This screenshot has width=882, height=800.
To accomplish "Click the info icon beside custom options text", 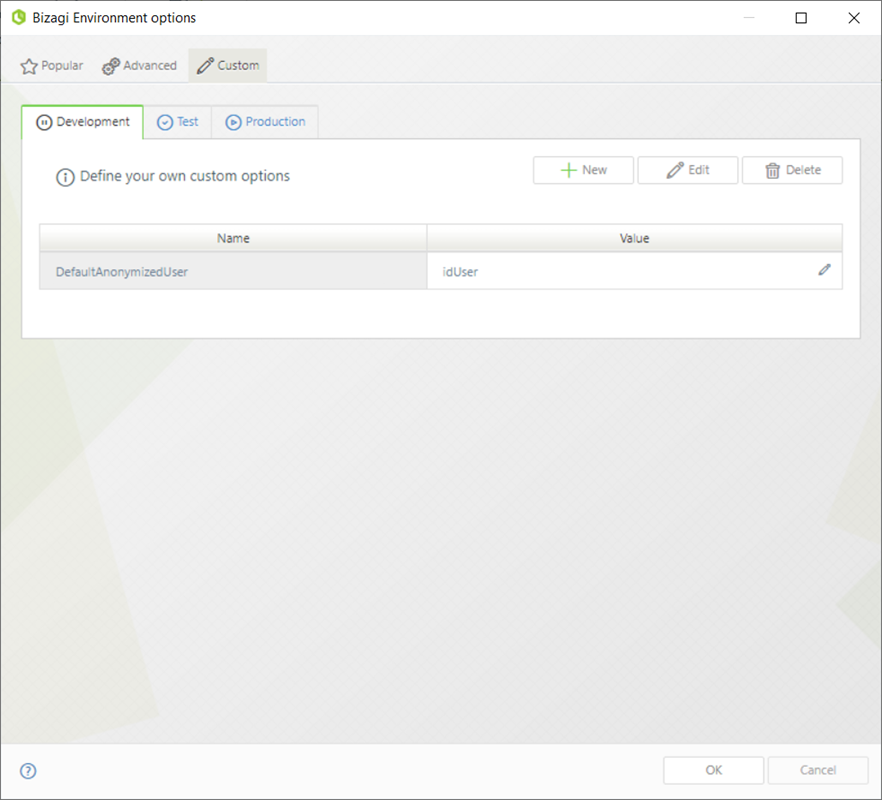I will pos(65,177).
